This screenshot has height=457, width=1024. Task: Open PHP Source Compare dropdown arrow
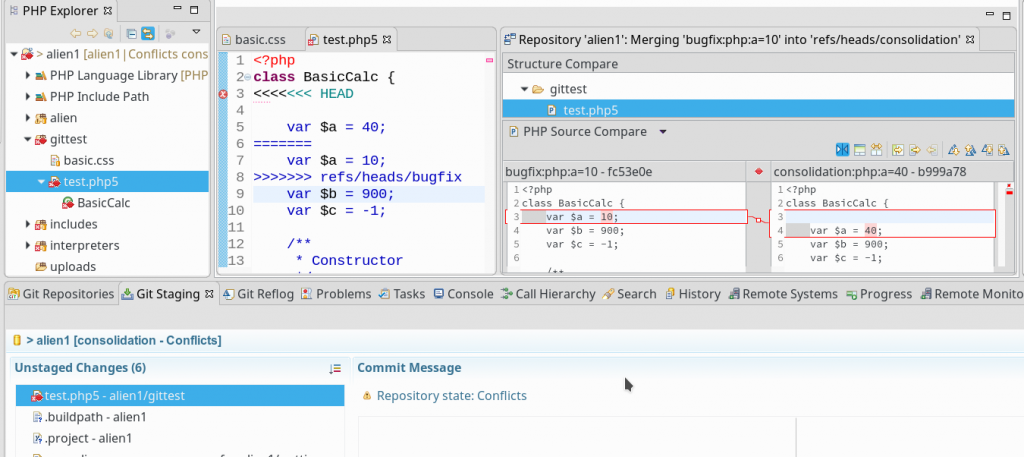[x=662, y=132]
